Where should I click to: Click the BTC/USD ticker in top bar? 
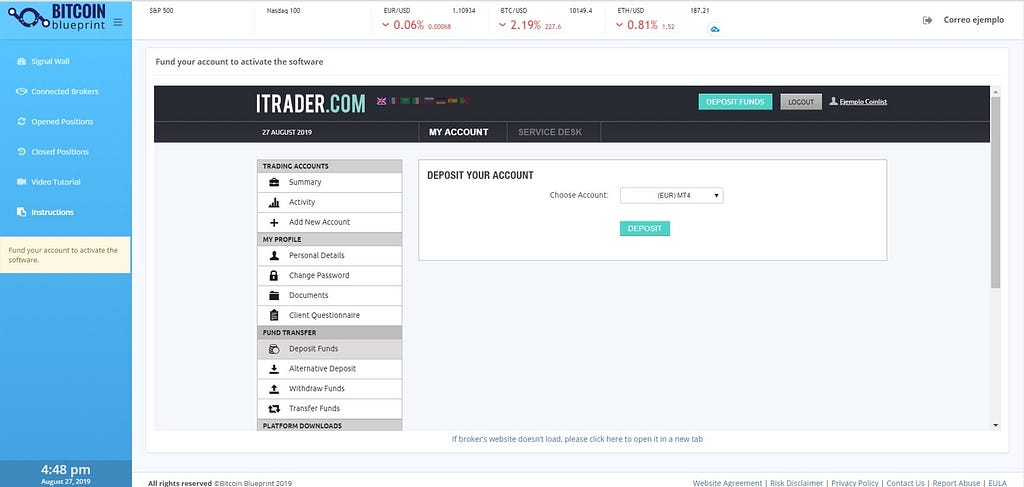click(545, 19)
